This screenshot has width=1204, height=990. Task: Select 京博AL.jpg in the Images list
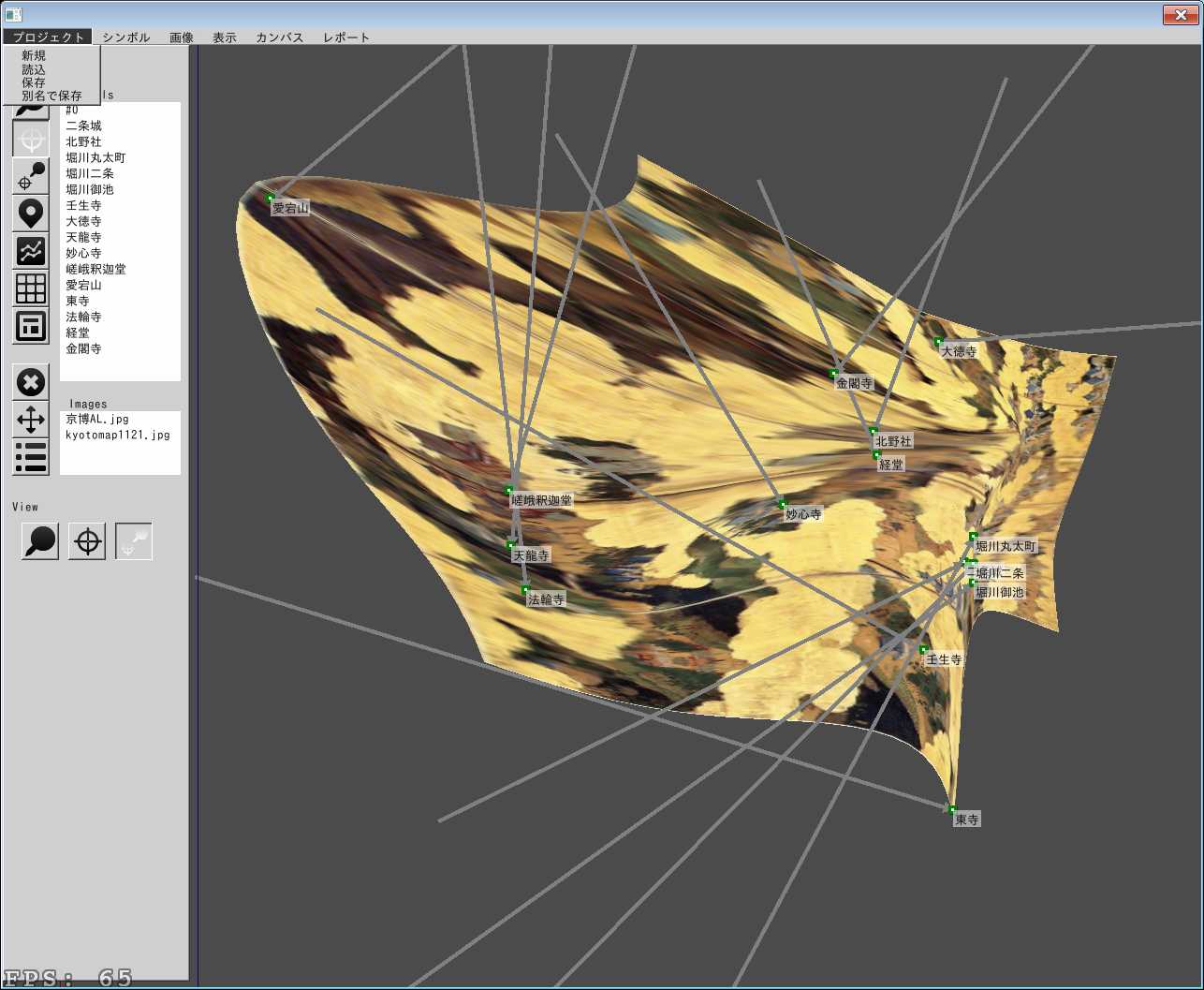[97, 419]
